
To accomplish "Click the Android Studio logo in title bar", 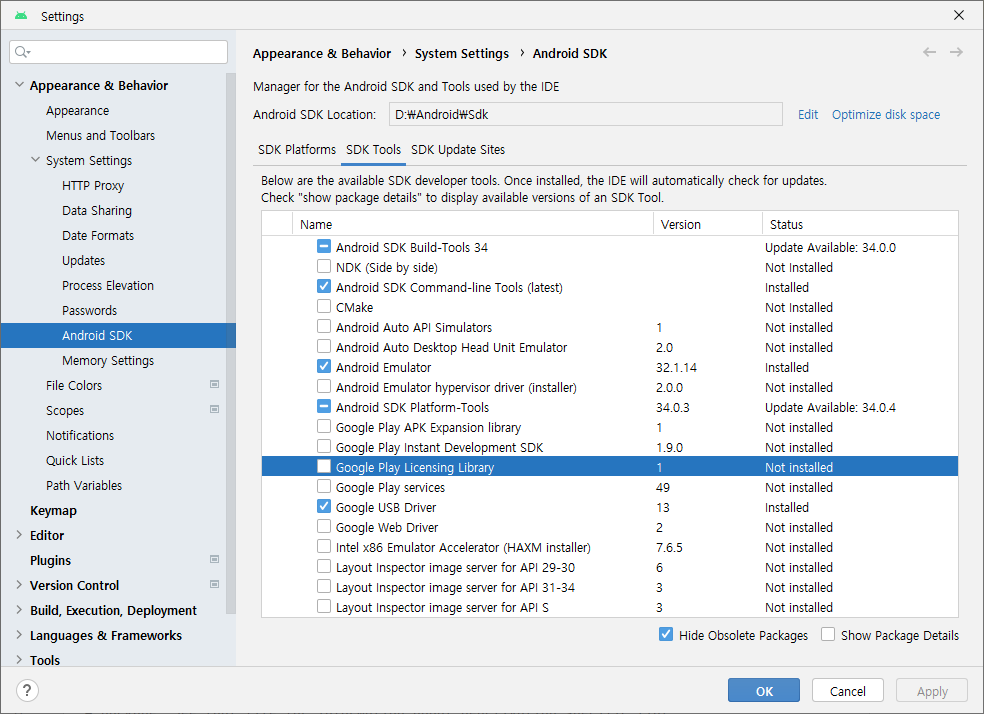I will 21,16.
